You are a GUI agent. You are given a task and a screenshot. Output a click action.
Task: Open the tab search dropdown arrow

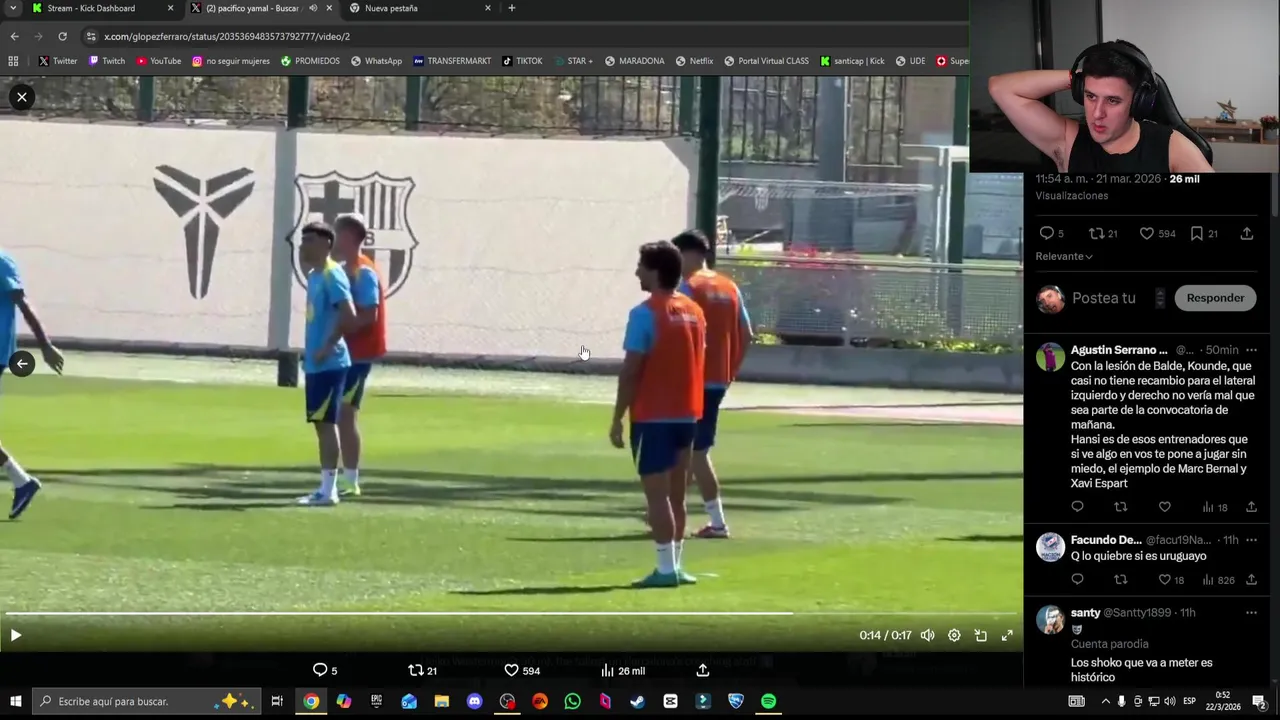click(12, 8)
